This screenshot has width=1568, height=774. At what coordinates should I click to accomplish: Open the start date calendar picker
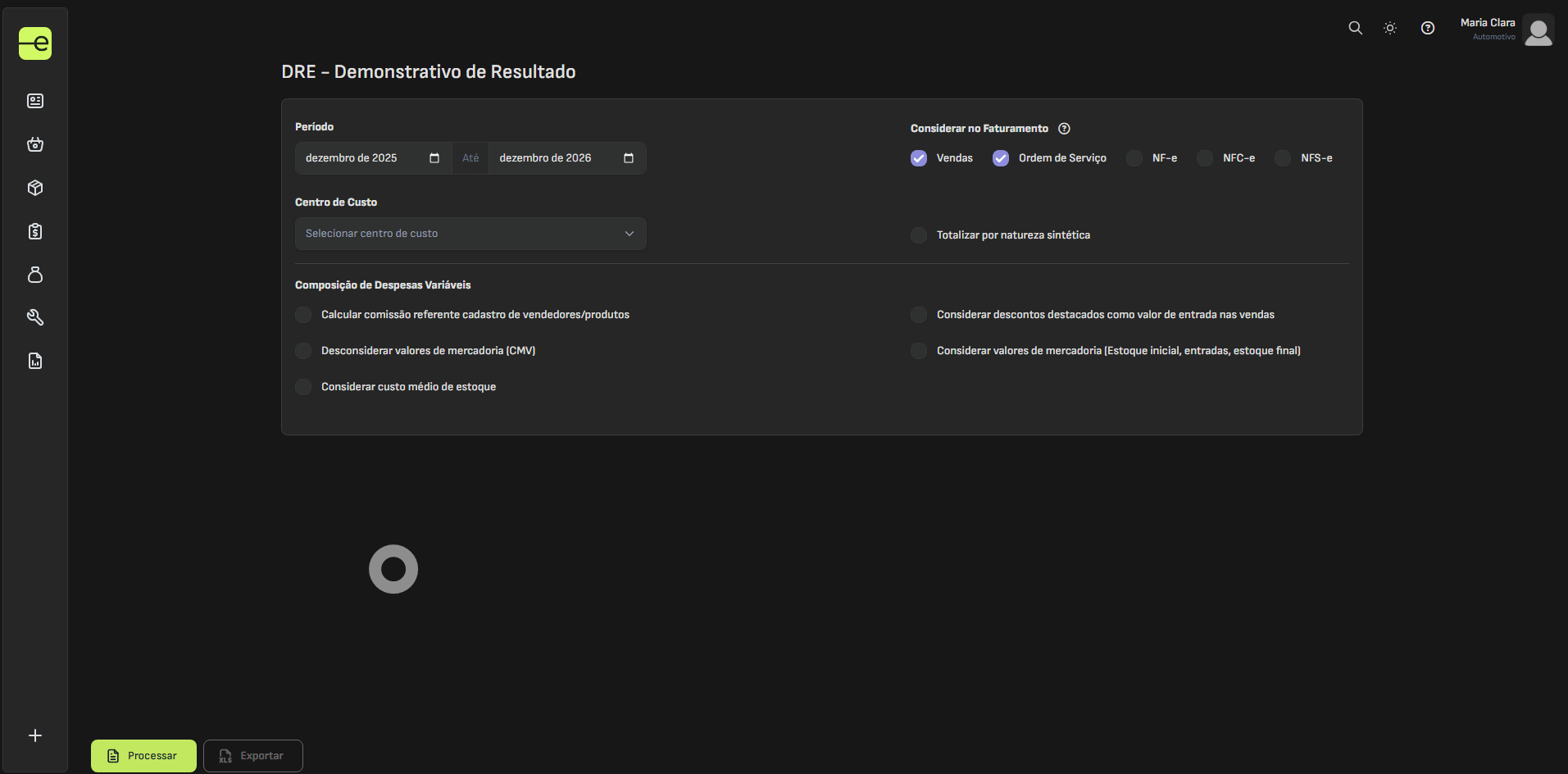[x=434, y=158]
